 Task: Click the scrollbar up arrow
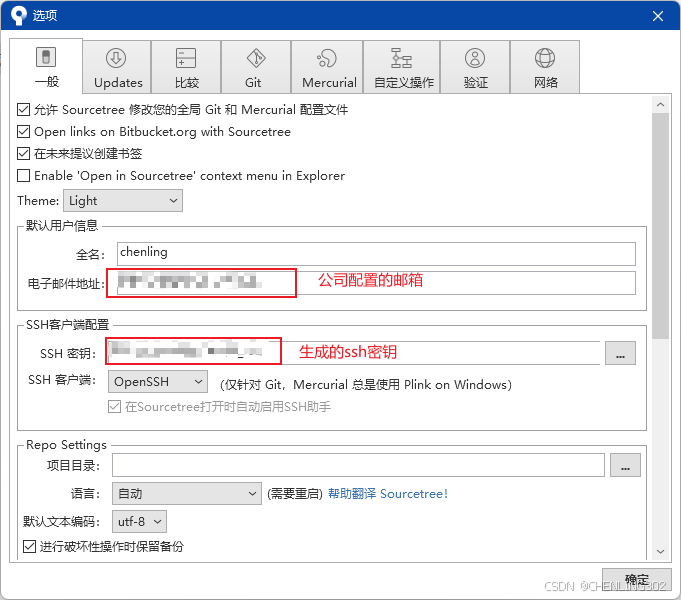tap(661, 105)
